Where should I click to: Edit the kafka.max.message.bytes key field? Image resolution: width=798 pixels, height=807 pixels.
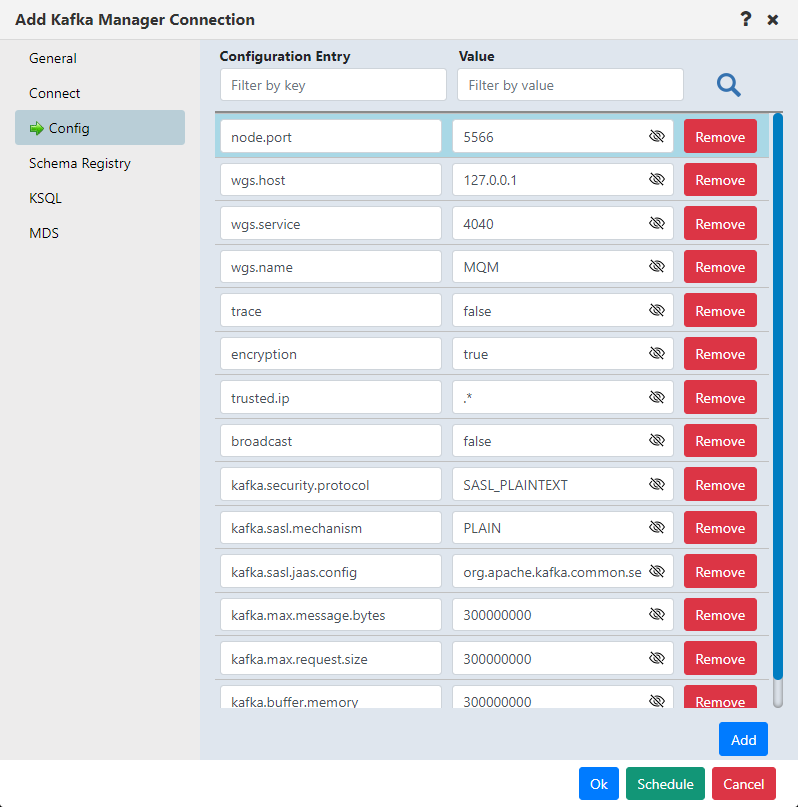pyautogui.click(x=331, y=615)
